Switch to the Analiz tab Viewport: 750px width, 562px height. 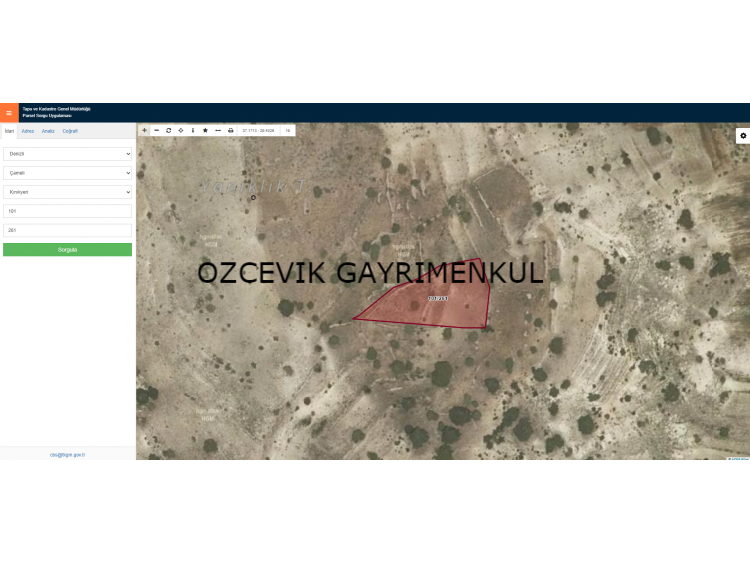48,131
